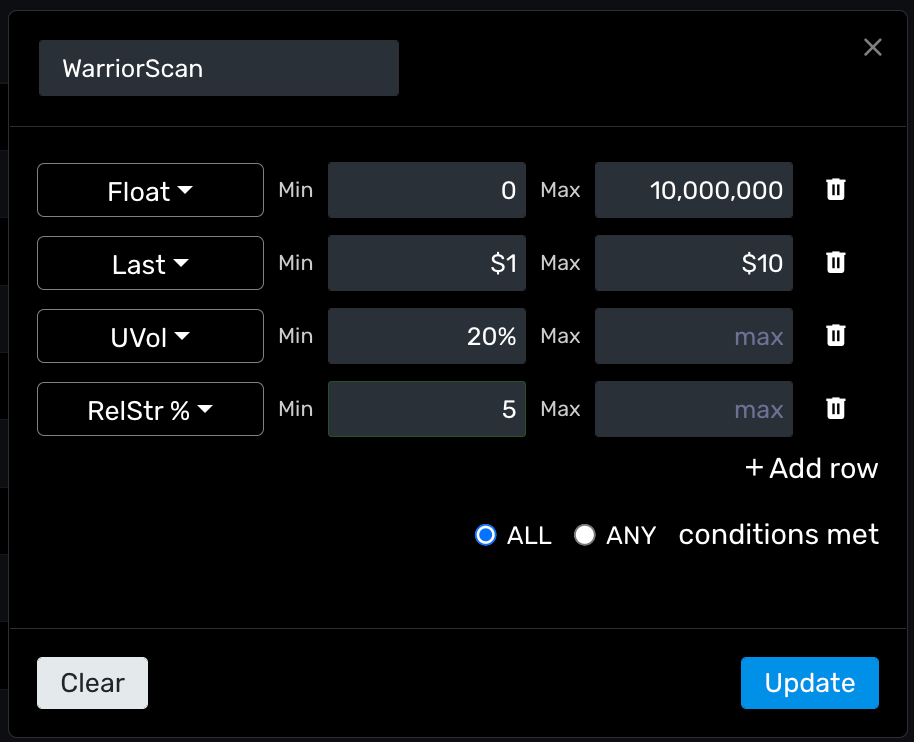Edit the WarriorScan name field
Image resolution: width=914 pixels, height=742 pixels.
click(218, 68)
